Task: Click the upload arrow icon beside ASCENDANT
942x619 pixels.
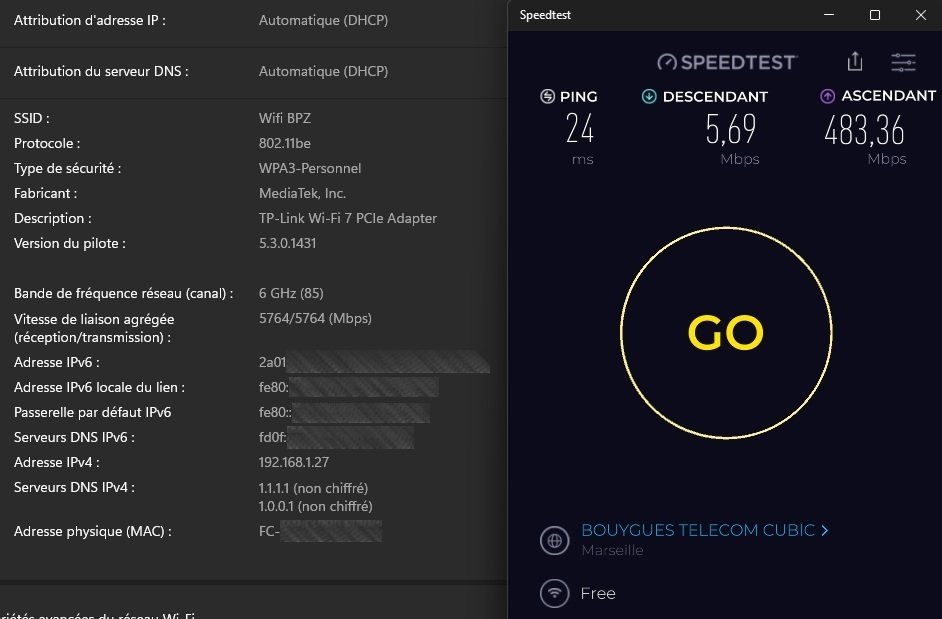Action: pos(827,97)
